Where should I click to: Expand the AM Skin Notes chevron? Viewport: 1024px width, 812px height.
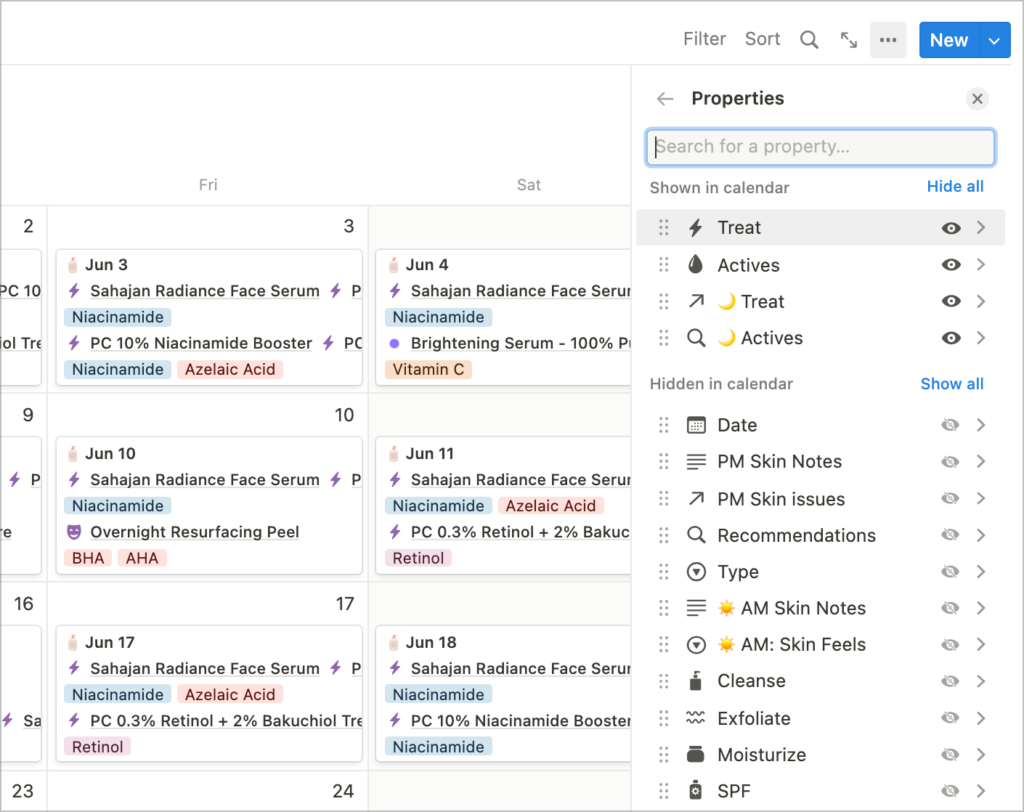981,608
